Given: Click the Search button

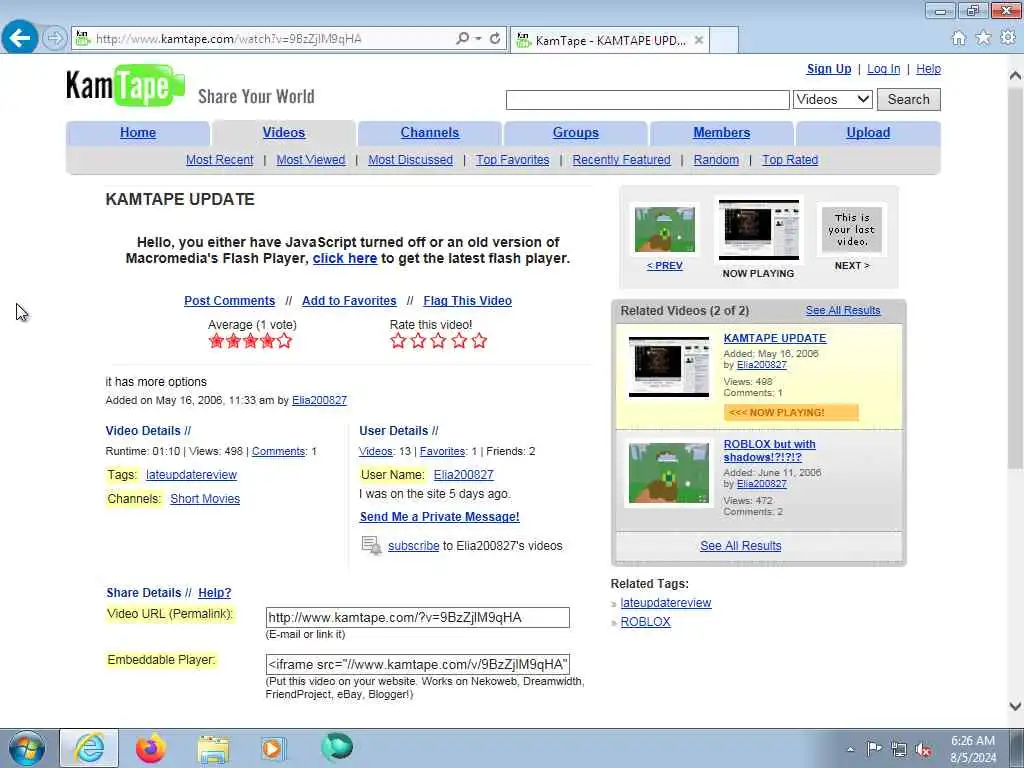Looking at the screenshot, I should 908,99.
